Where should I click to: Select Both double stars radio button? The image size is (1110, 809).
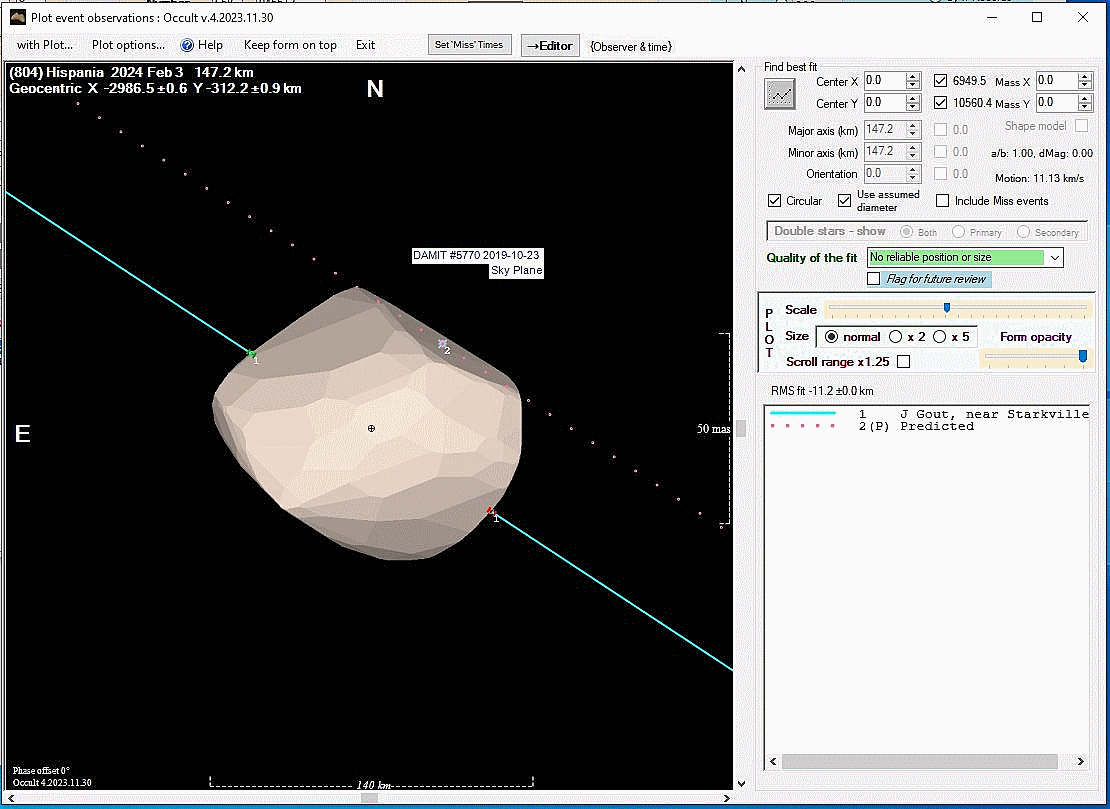906,231
